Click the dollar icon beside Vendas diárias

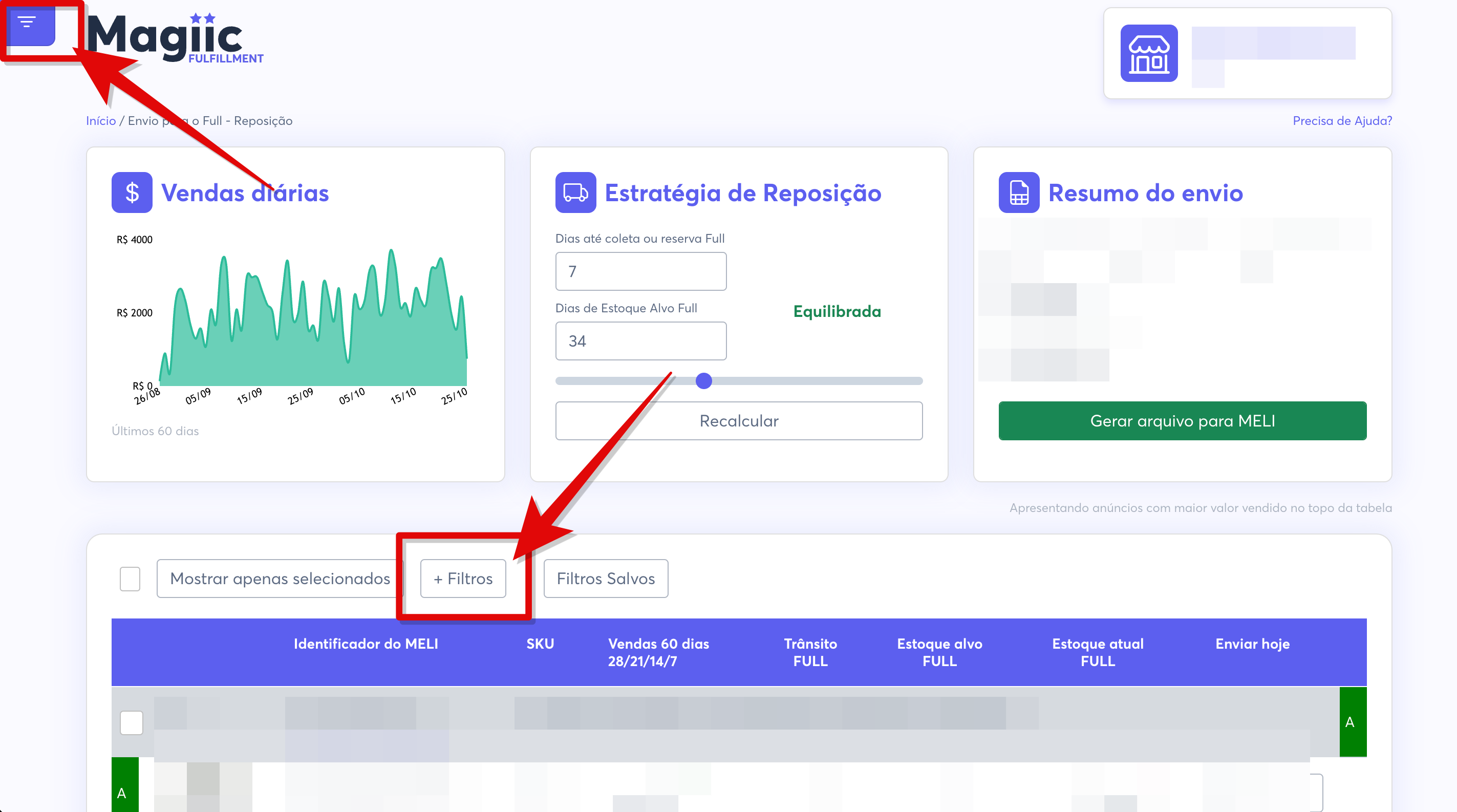132,193
